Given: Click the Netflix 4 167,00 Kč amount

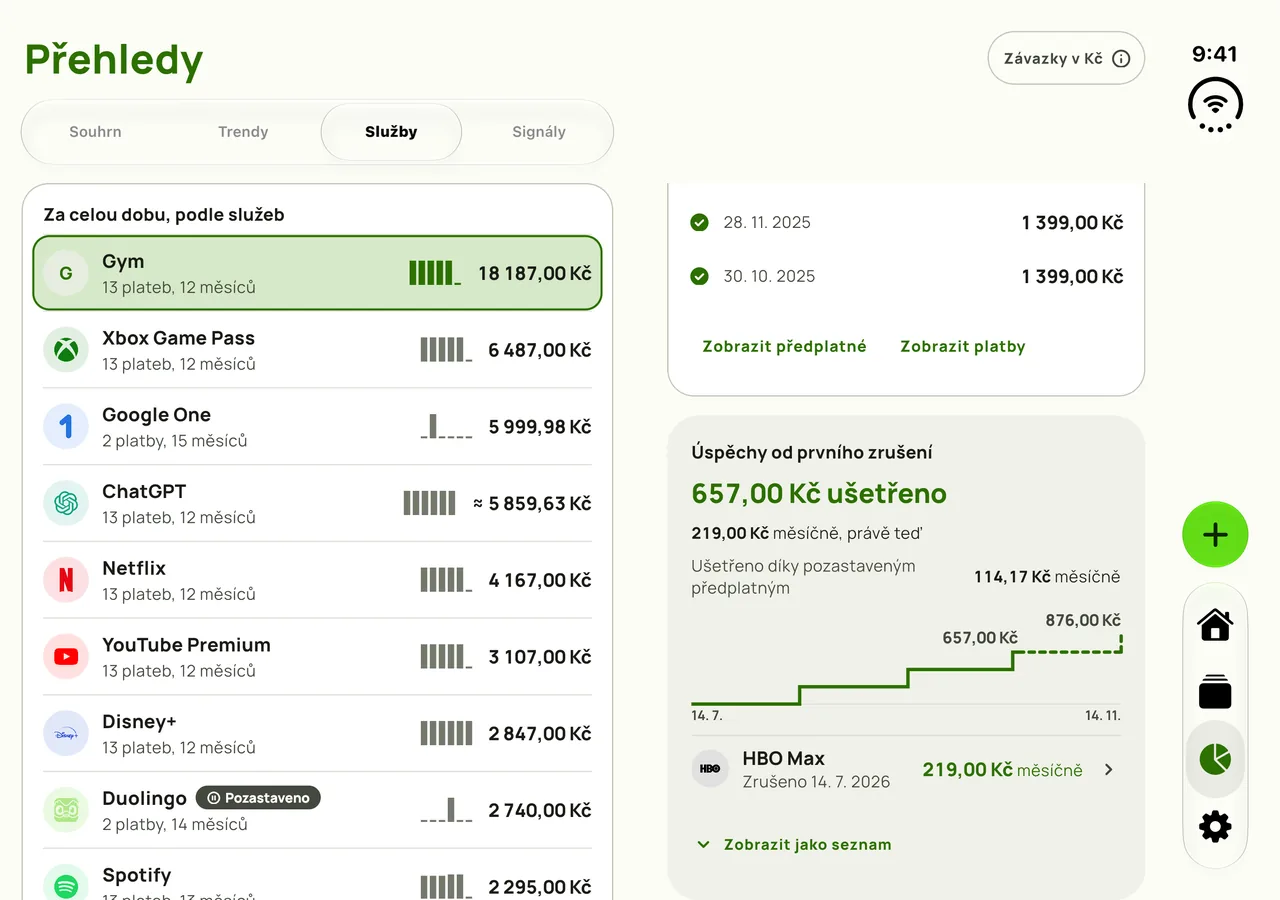Looking at the screenshot, I should (x=540, y=580).
